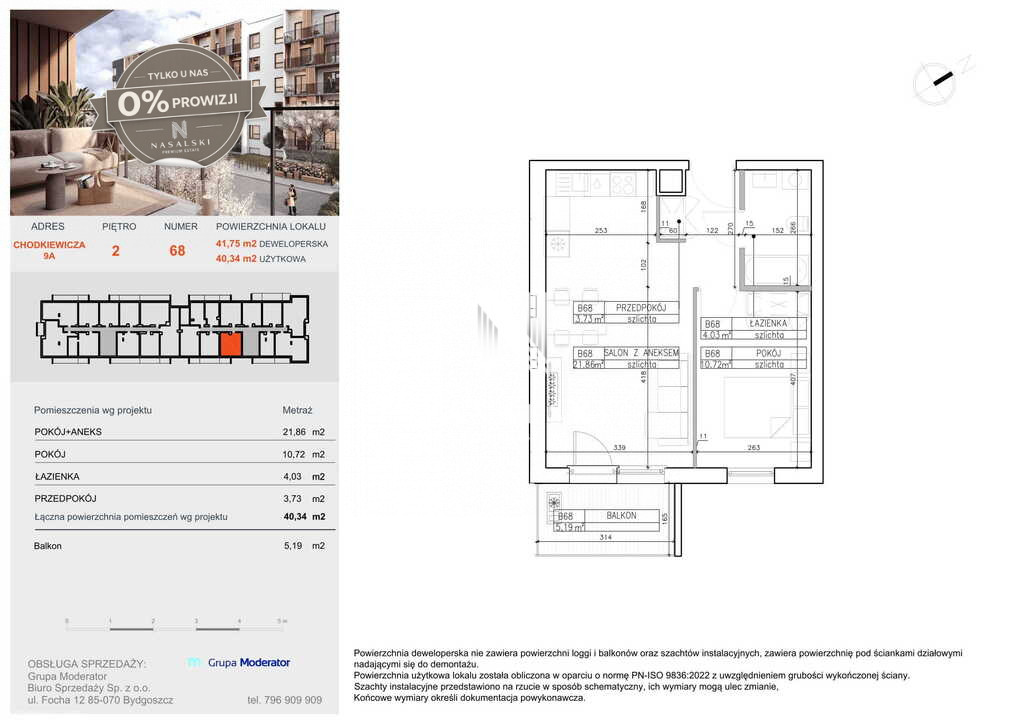The width and height of the screenshot is (1024, 724).
Task: Click the Grupa Moderator logo
Action: click(x=238, y=663)
